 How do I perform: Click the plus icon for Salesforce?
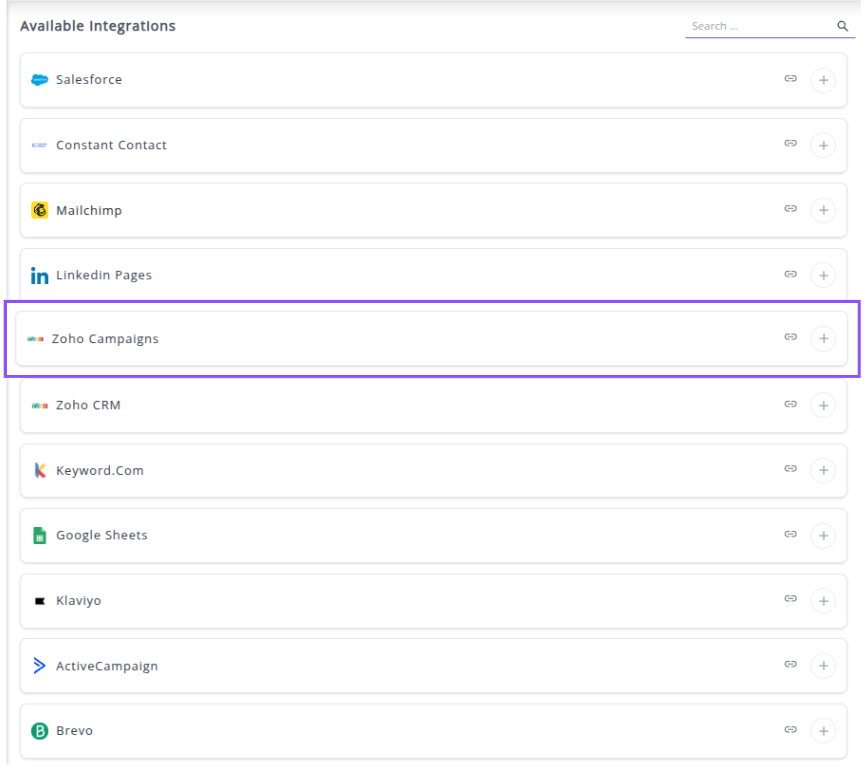[823, 80]
